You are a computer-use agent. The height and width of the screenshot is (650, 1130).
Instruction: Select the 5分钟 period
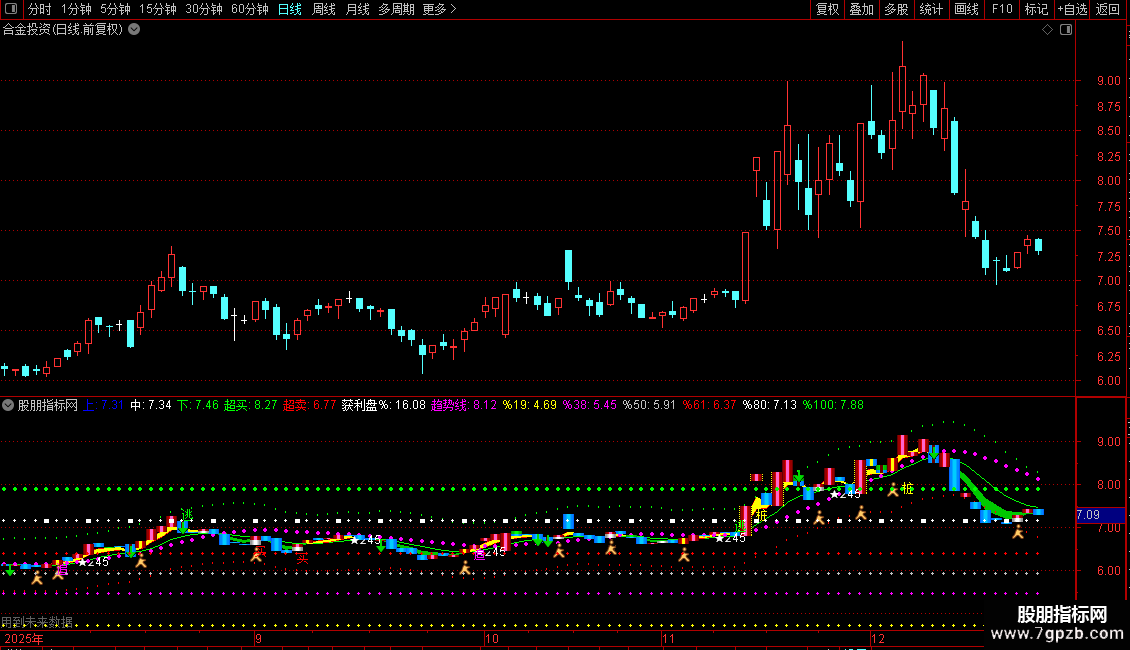point(115,9)
